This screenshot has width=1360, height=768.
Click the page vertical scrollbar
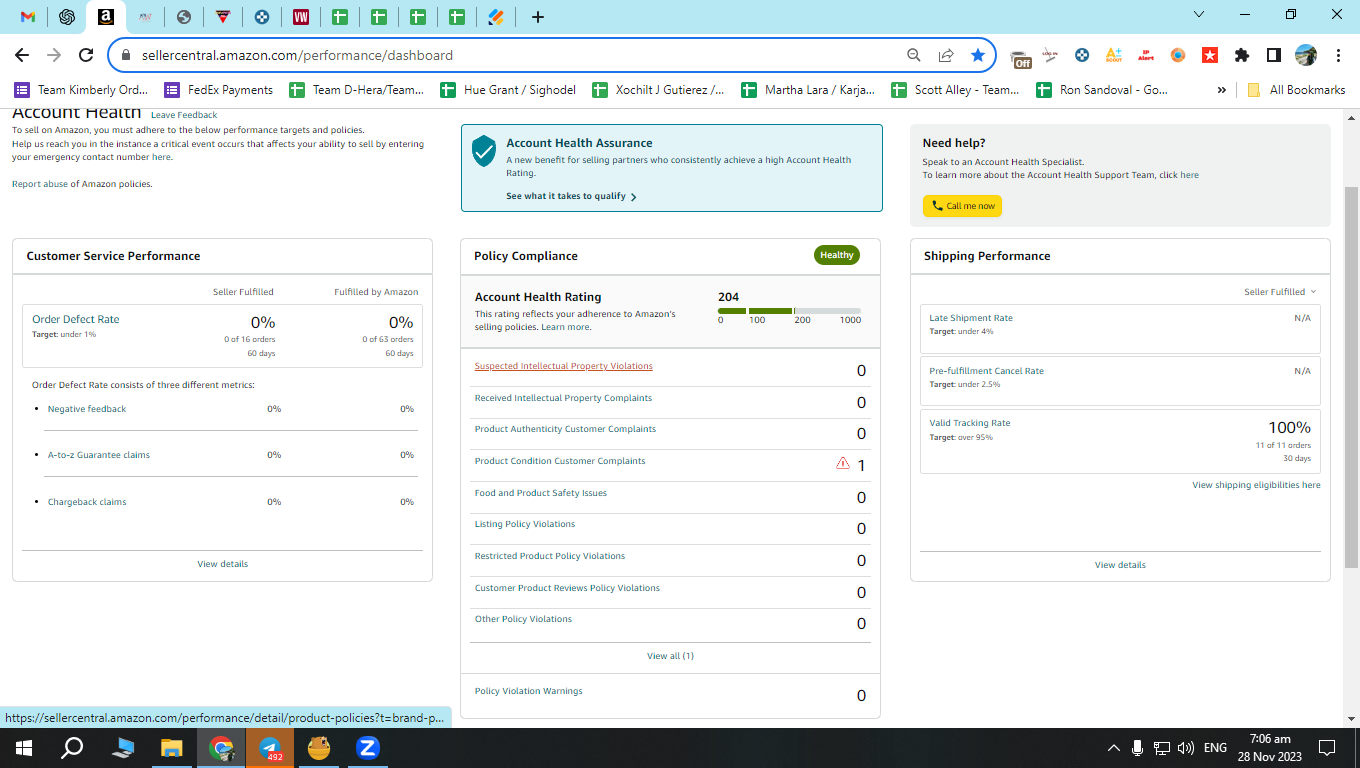coord(1351,378)
